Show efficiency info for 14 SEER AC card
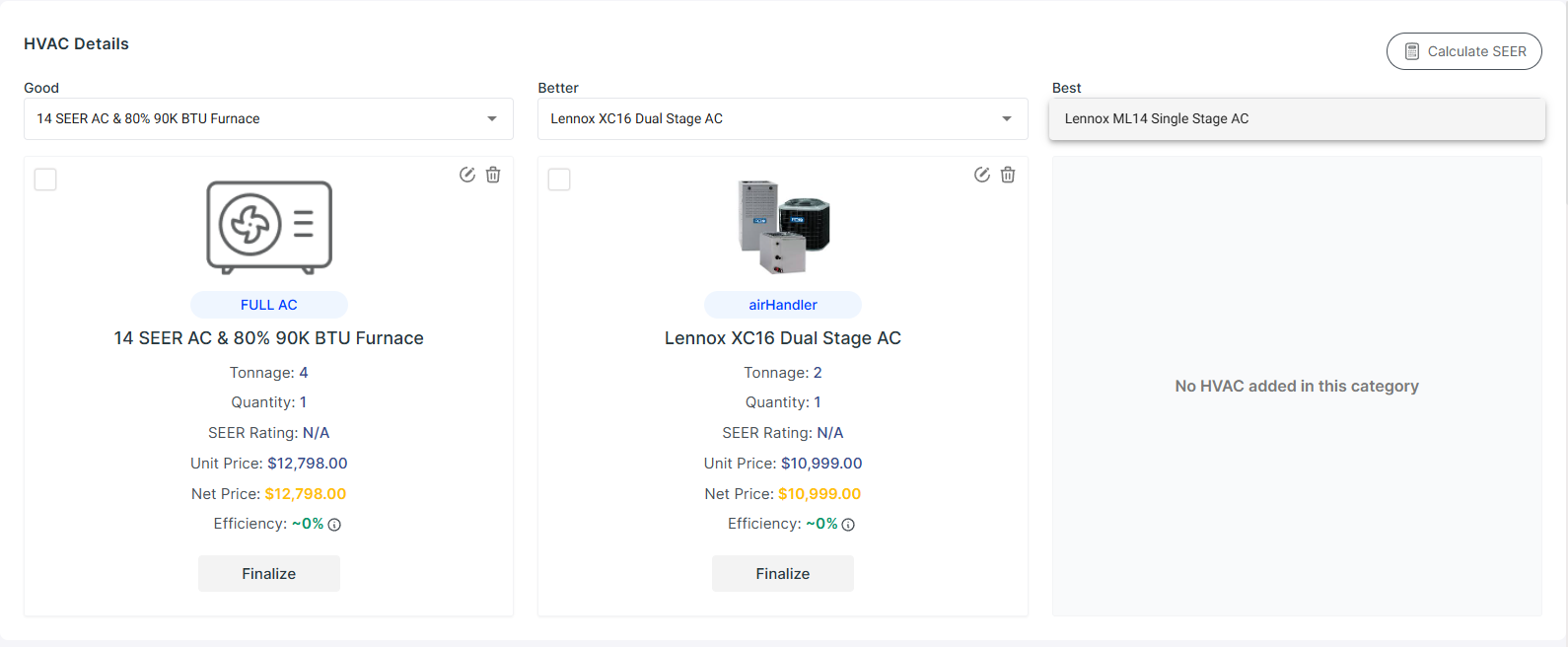The width and height of the screenshot is (1568, 647). click(x=334, y=525)
